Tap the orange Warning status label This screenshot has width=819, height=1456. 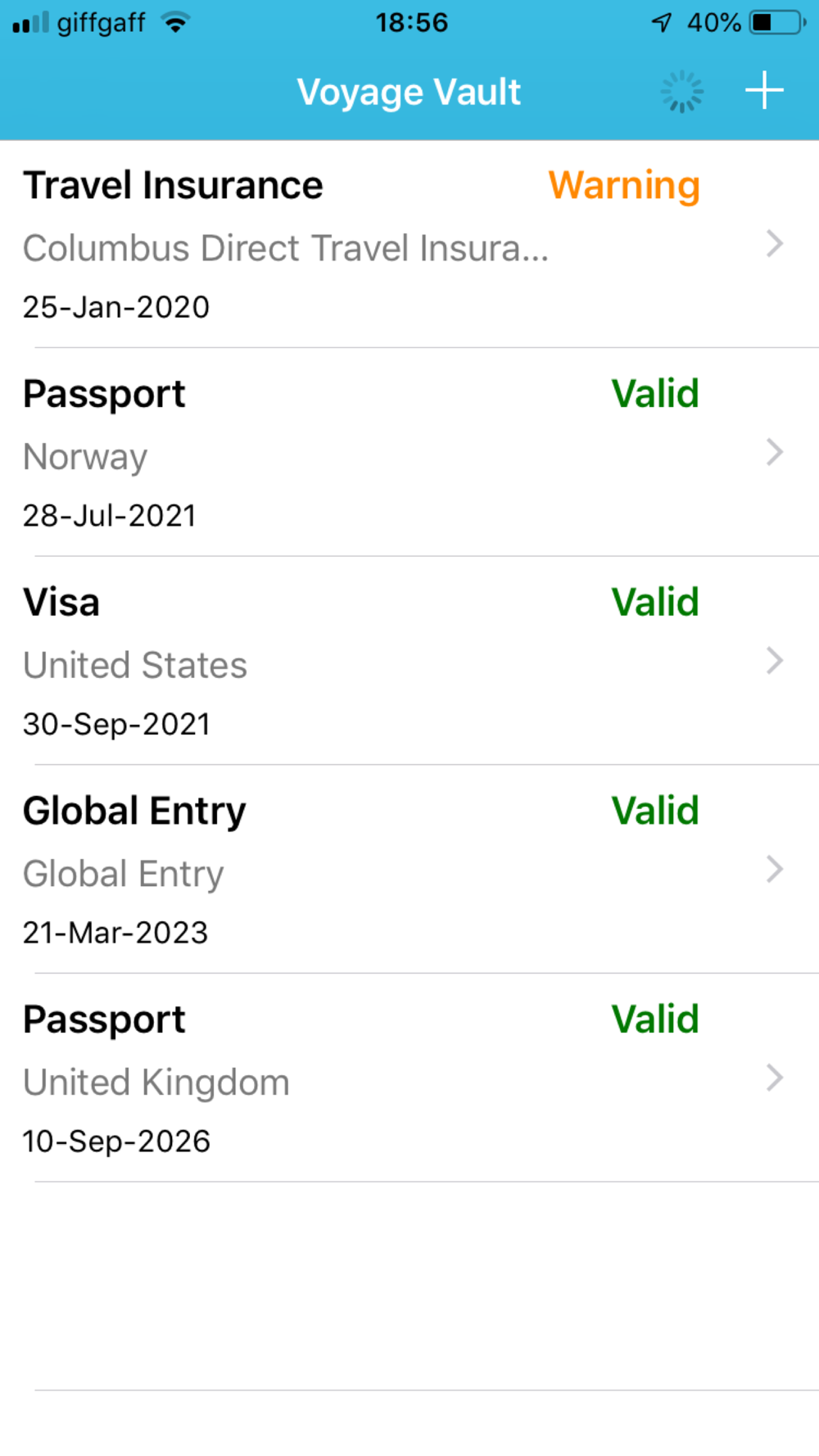[624, 187]
